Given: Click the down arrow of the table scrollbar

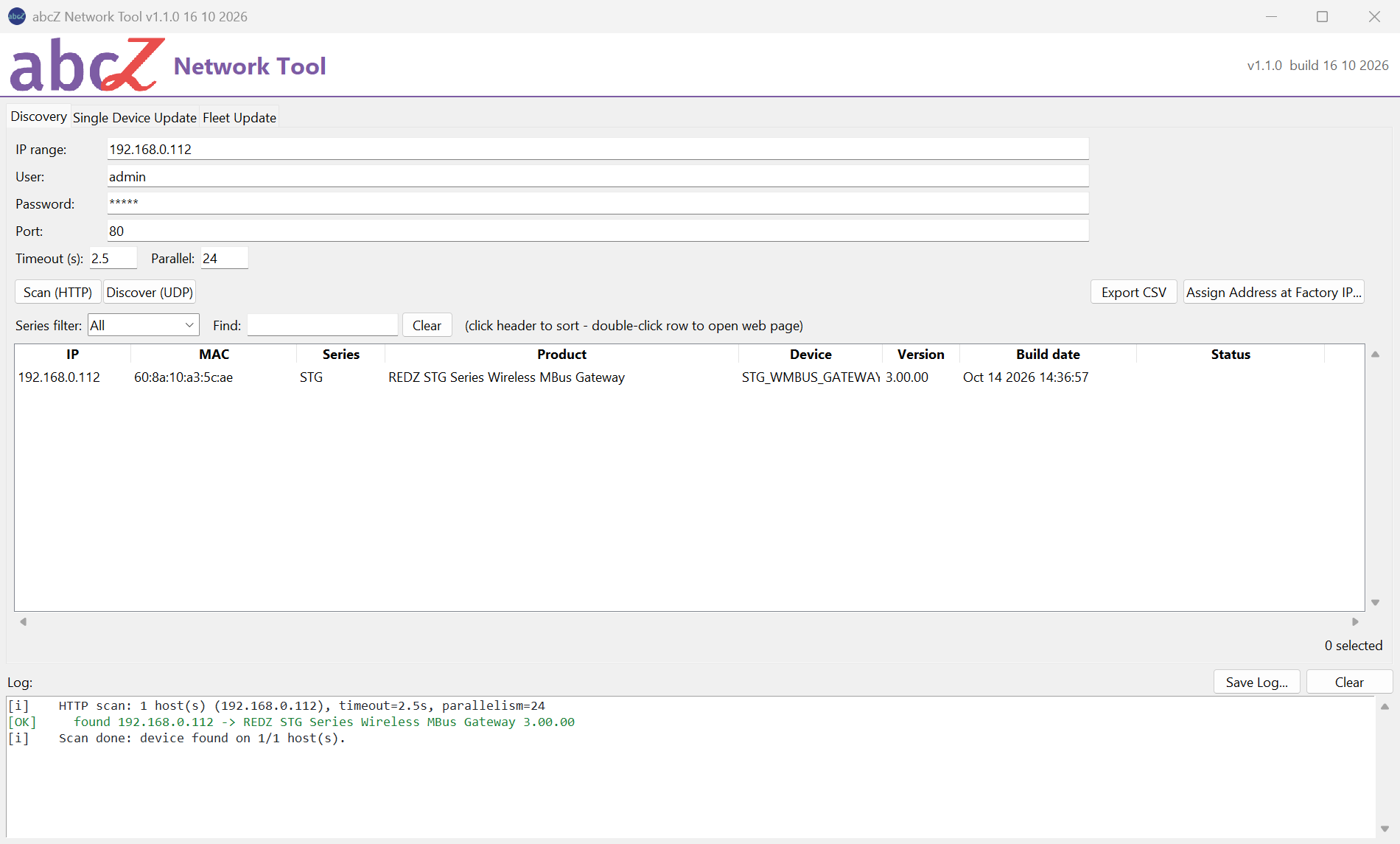Looking at the screenshot, I should [x=1375, y=602].
